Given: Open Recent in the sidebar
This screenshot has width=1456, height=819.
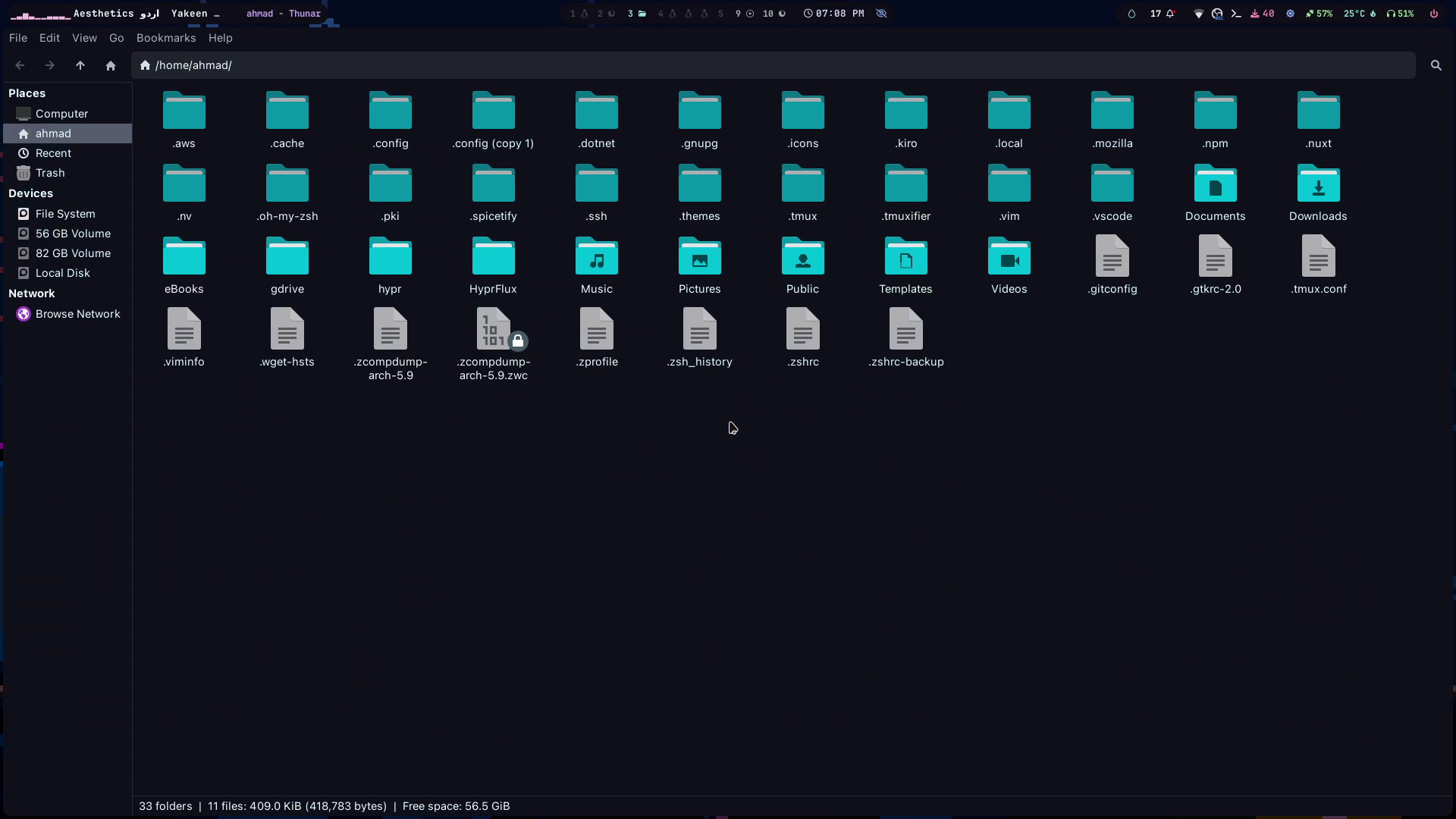Looking at the screenshot, I should pyautogui.click(x=67, y=153).
